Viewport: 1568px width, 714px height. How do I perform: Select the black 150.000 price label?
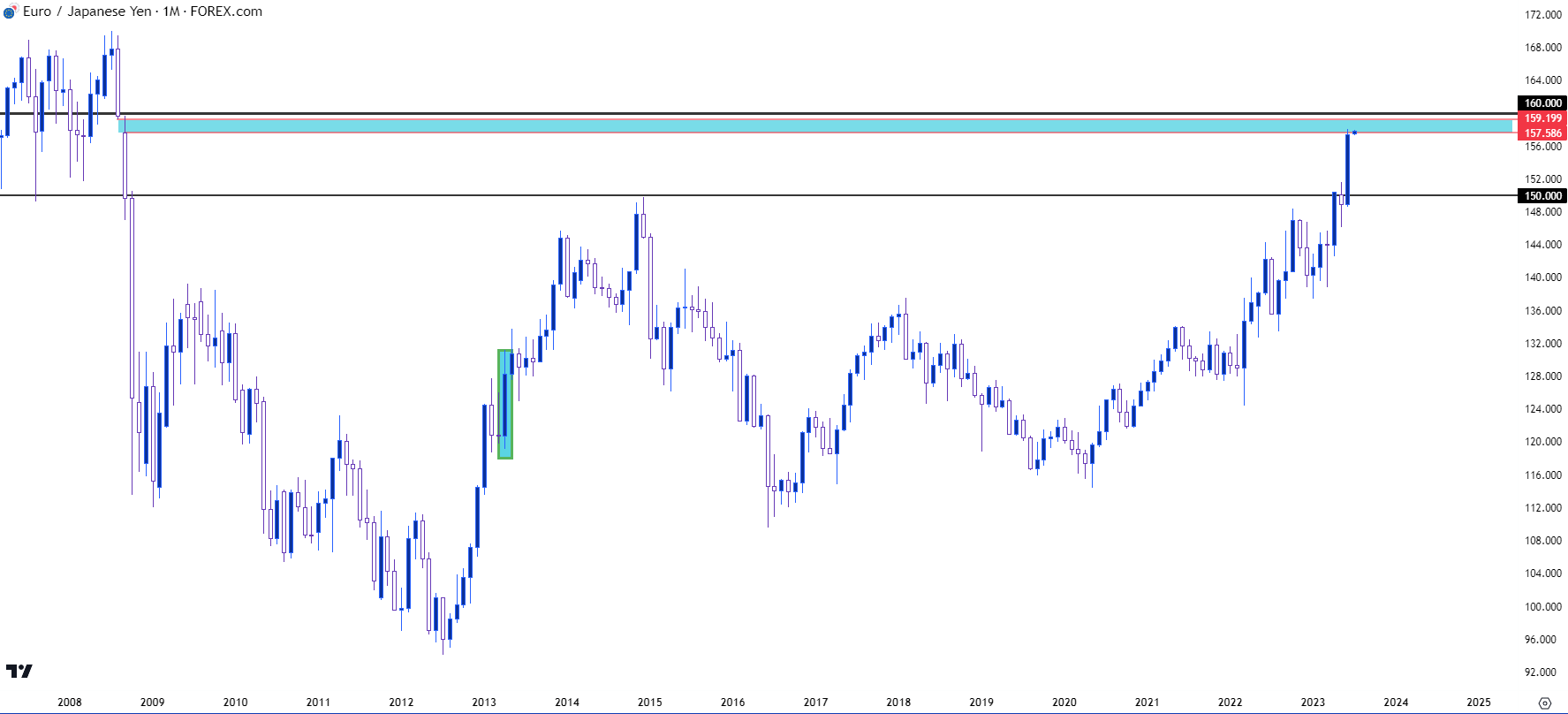click(1541, 196)
